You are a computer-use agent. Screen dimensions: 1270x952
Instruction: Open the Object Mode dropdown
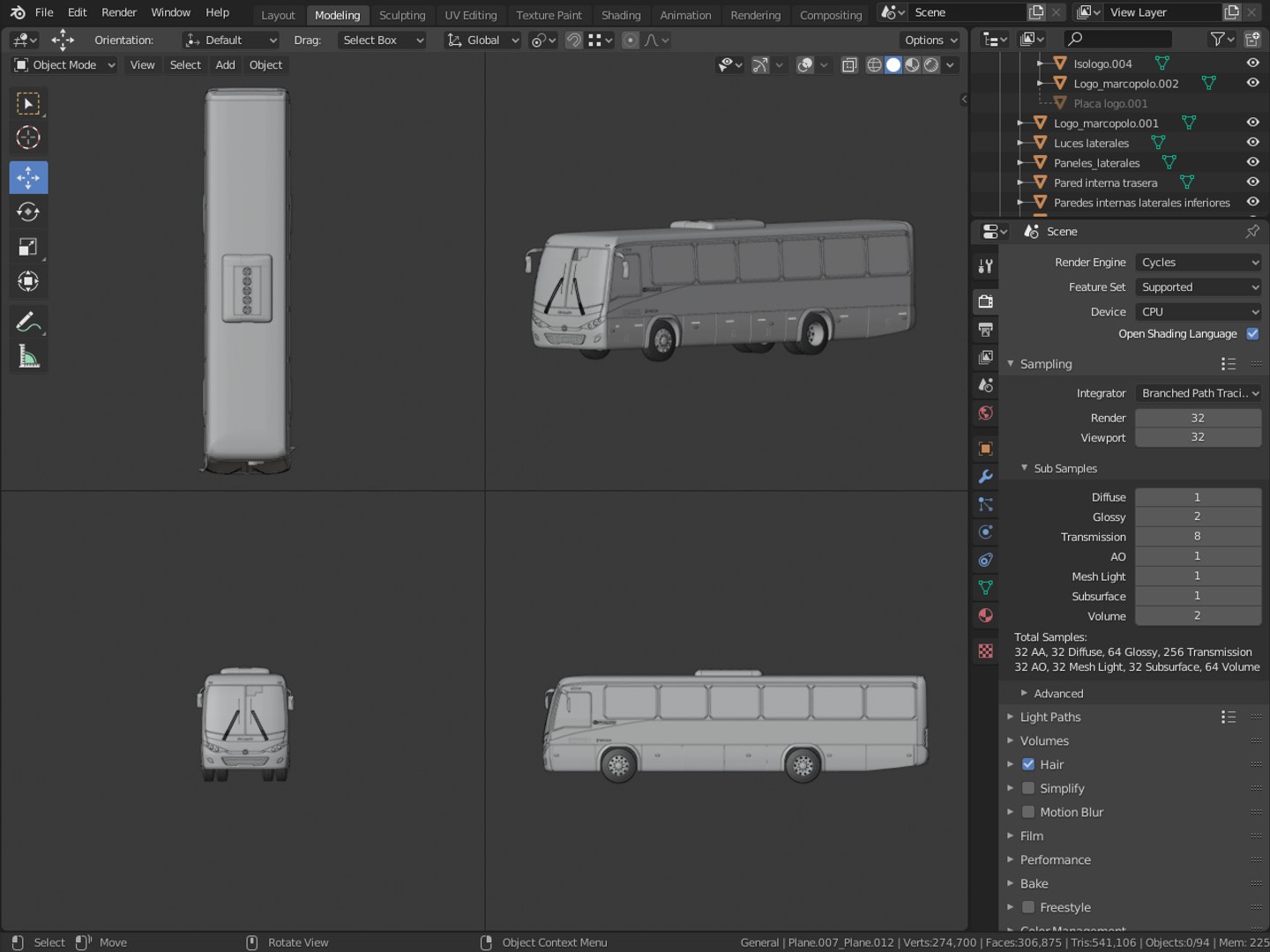click(65, 65)
